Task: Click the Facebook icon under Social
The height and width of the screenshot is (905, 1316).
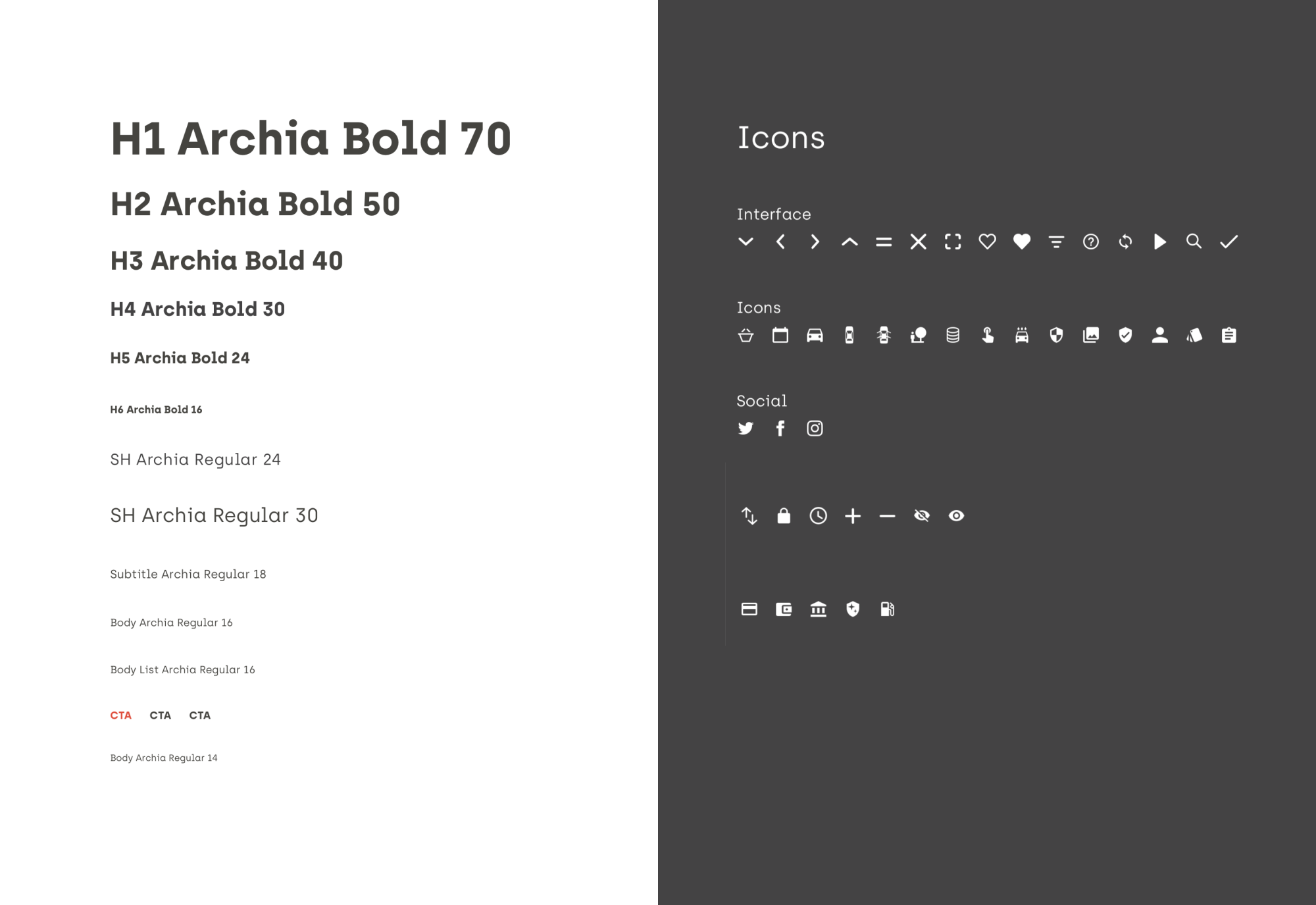Action: pos(780,428)
